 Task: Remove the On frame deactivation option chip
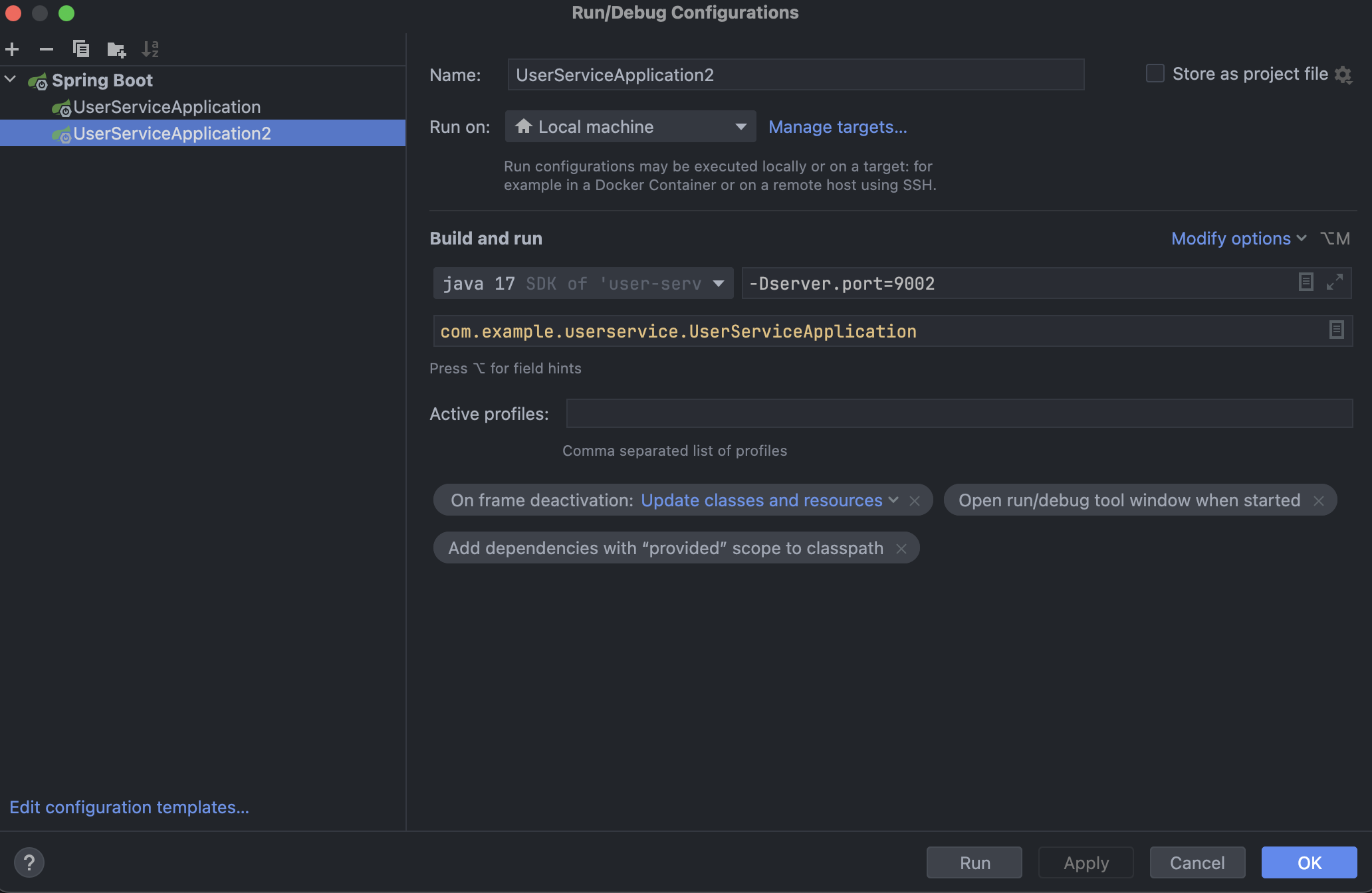pyautogui.click(x=915, y=501)
